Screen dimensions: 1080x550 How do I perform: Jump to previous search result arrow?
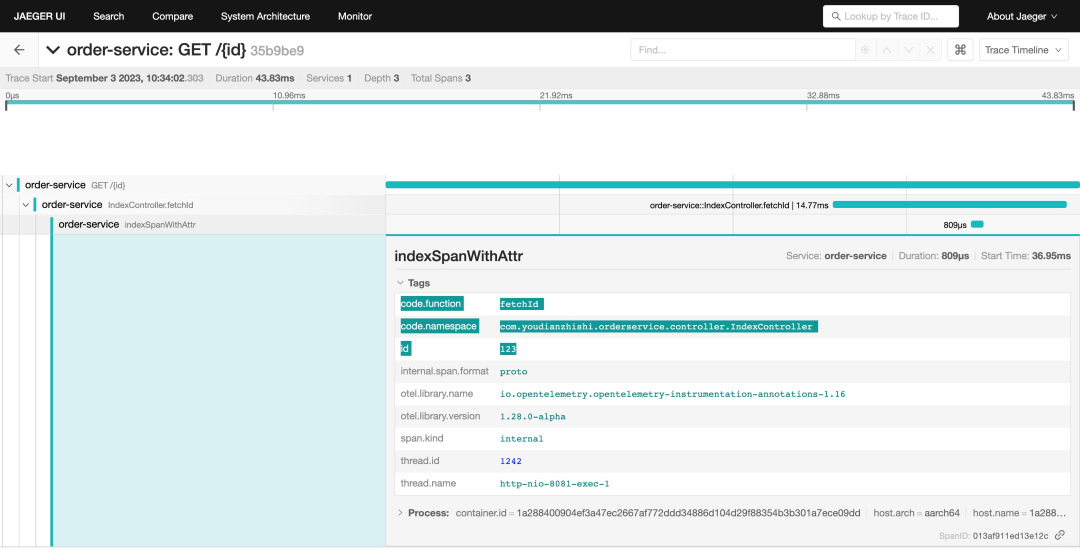[x=887, y=50]
